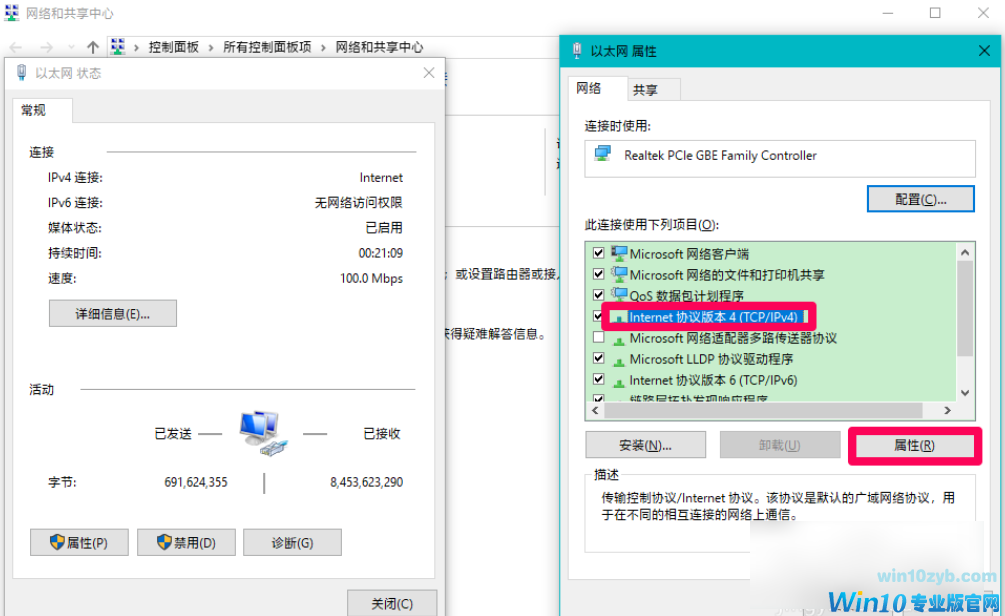Click the up arrow to go to parent folder

coord(93,47)
